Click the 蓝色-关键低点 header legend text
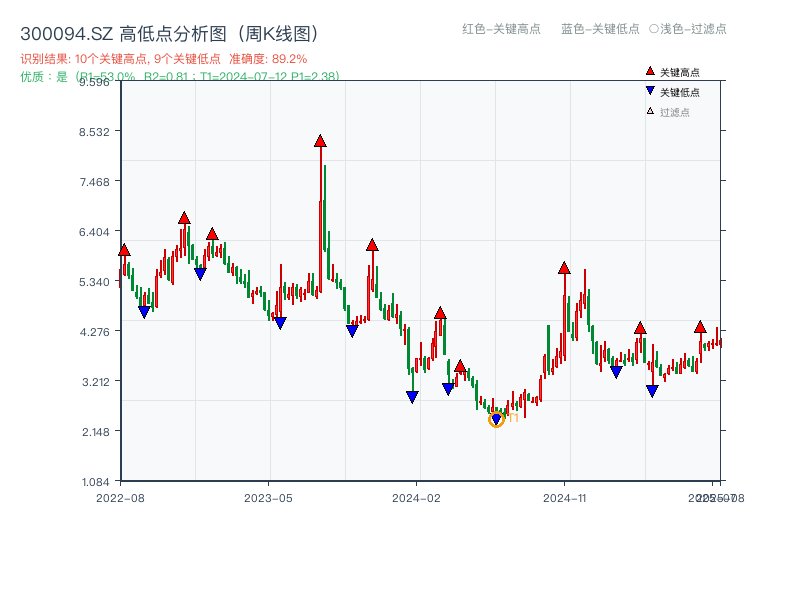The width and height of the screenshot is (800, 600). pos(600,29)
